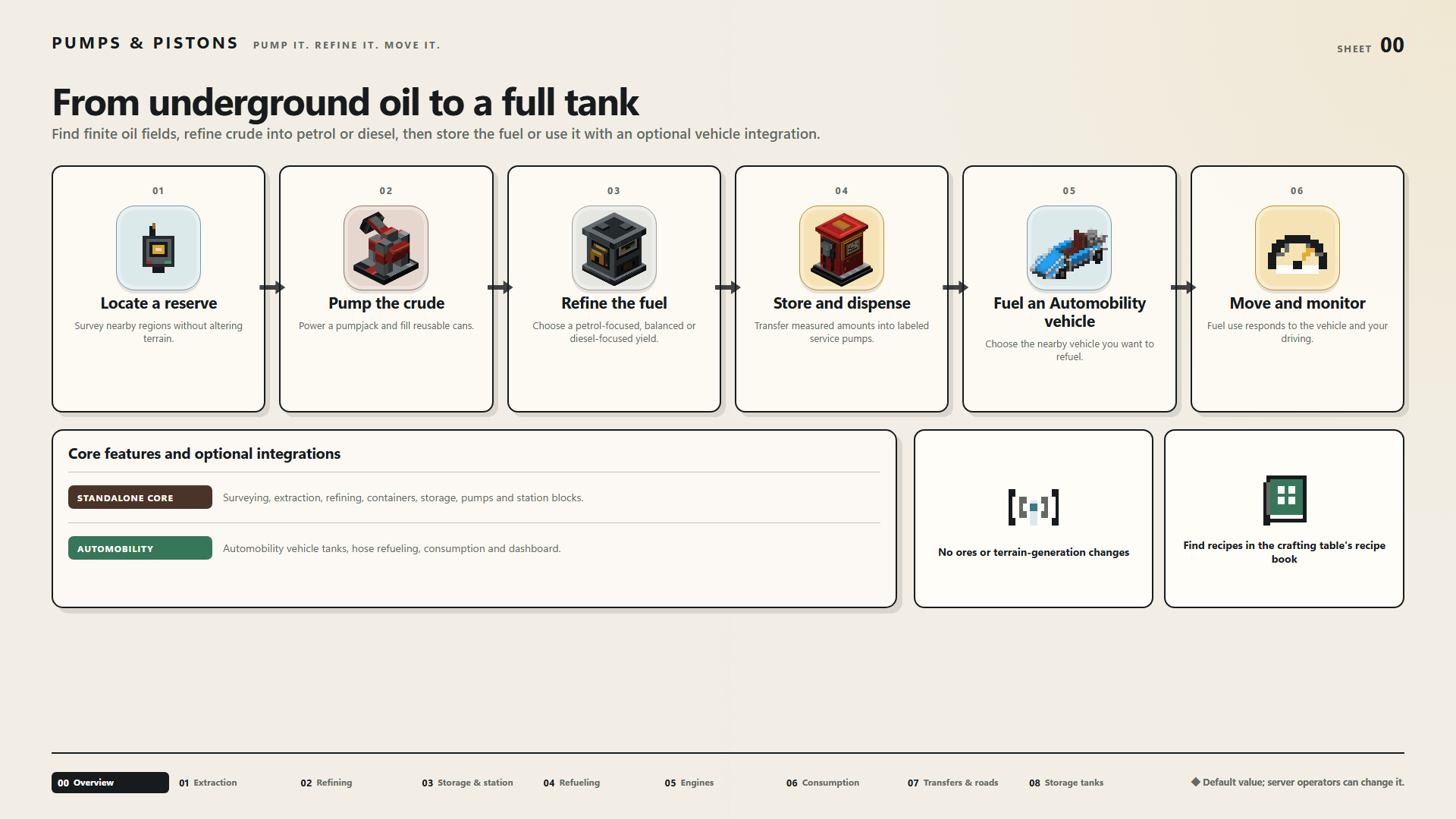Open the 01 Extraction tab
The image size is (1456, 819).
pos(208,783)
